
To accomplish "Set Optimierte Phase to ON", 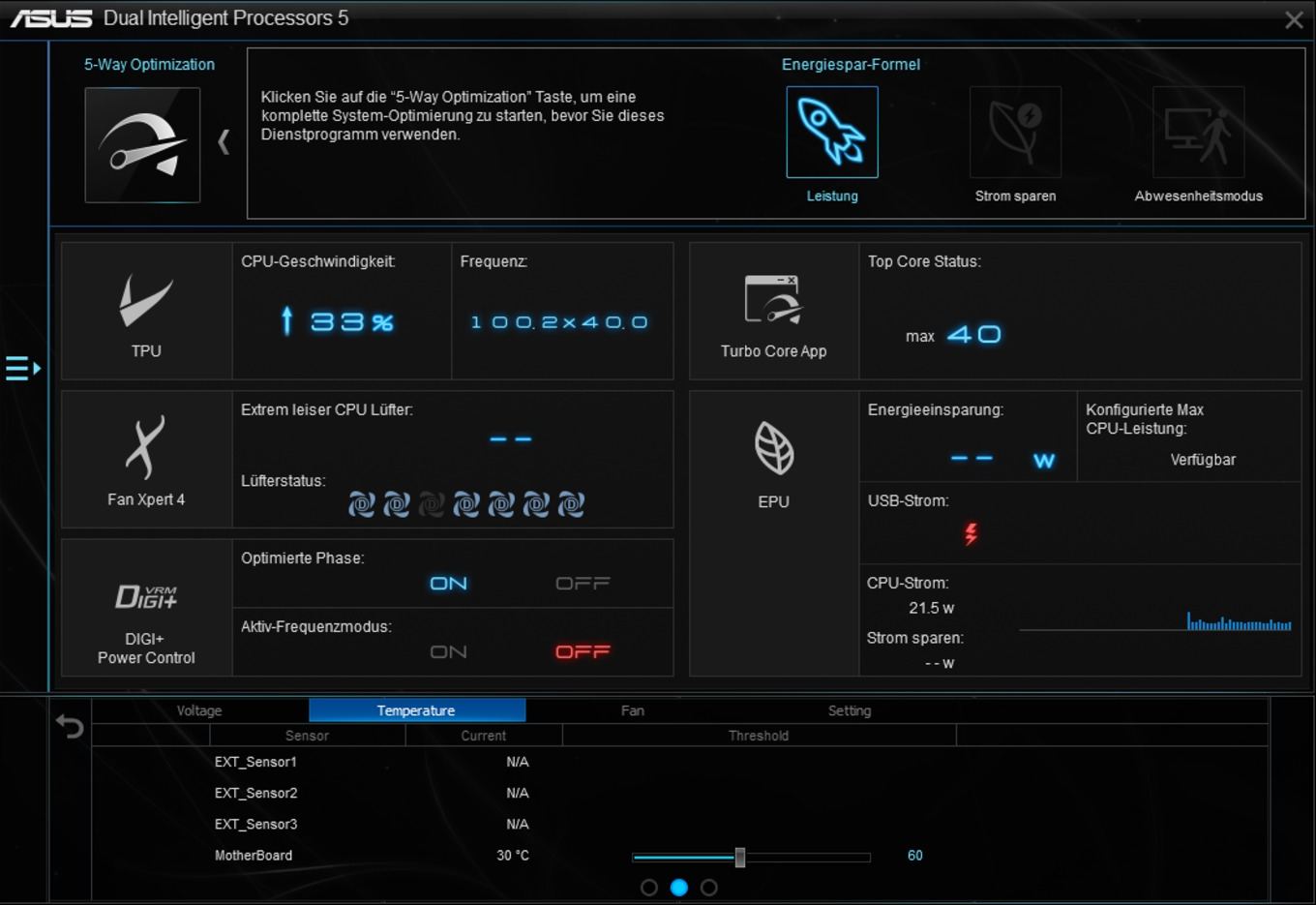I will click(x=448, y=584).
